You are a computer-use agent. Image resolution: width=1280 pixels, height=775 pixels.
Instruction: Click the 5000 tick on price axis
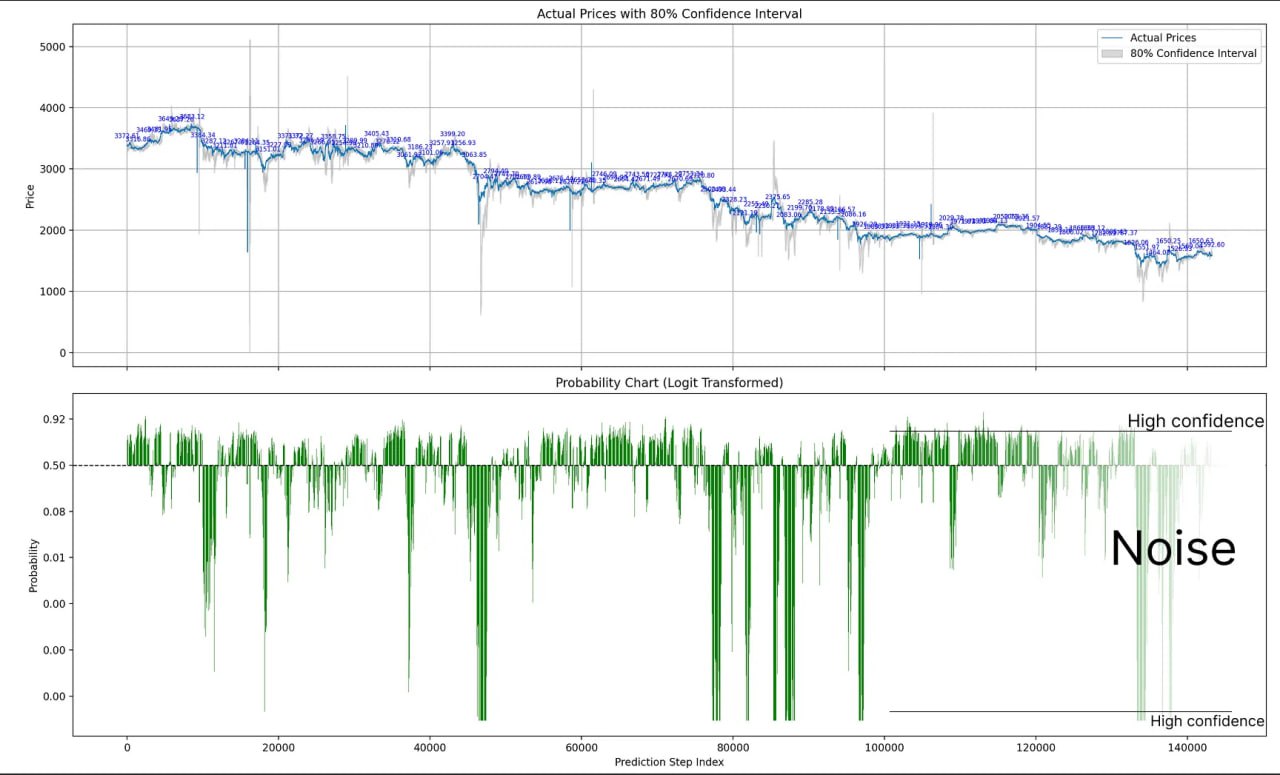coord(52,47)
